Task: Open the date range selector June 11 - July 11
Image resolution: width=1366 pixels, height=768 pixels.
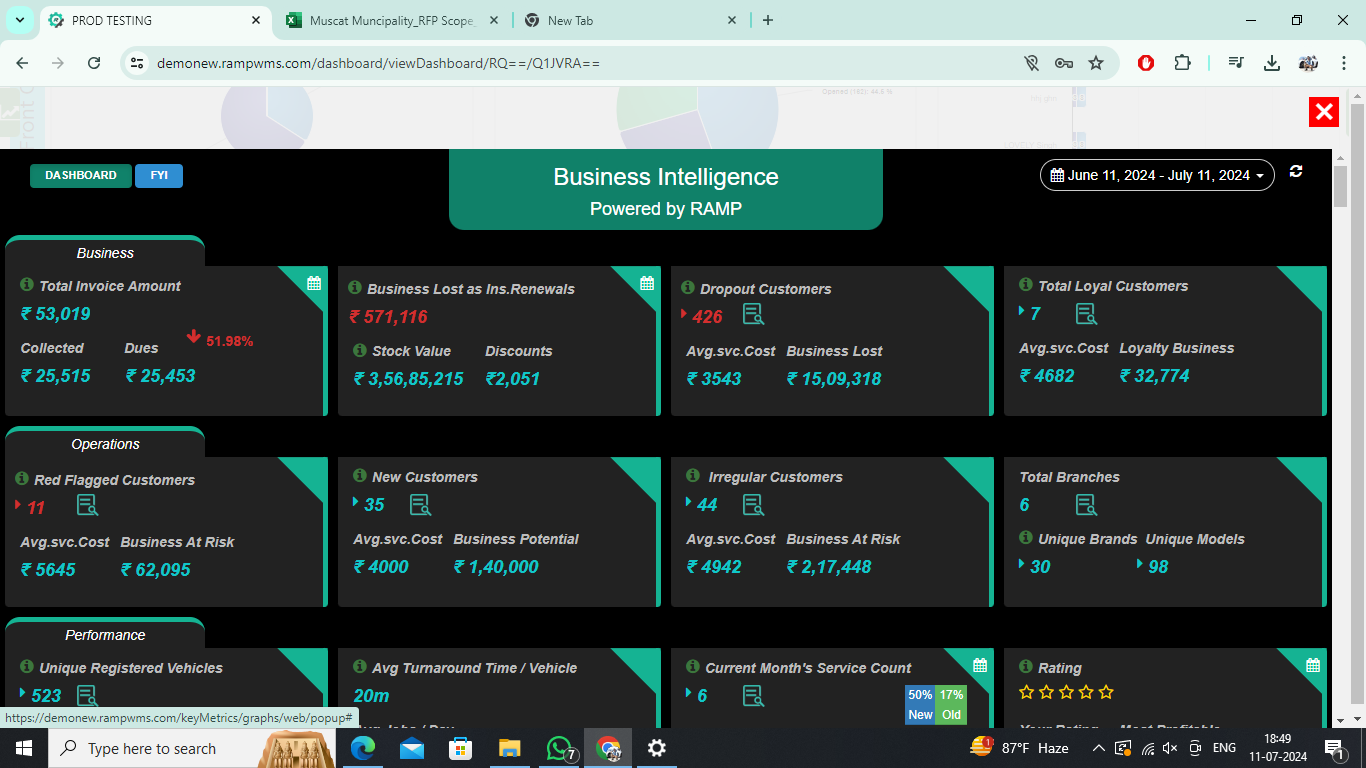Action: point(1156,174)
